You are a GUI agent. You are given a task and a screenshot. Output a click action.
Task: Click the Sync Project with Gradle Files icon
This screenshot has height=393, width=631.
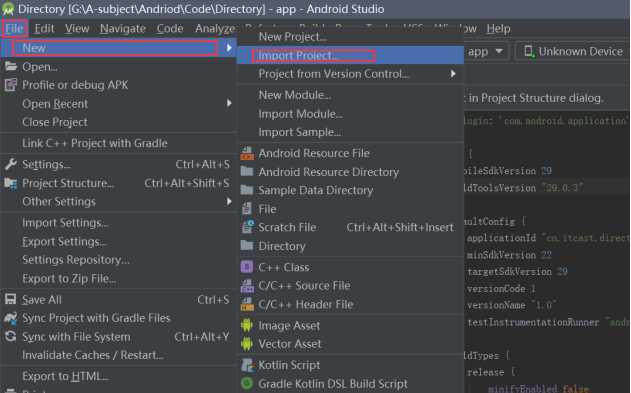click(x=10, y=318)
